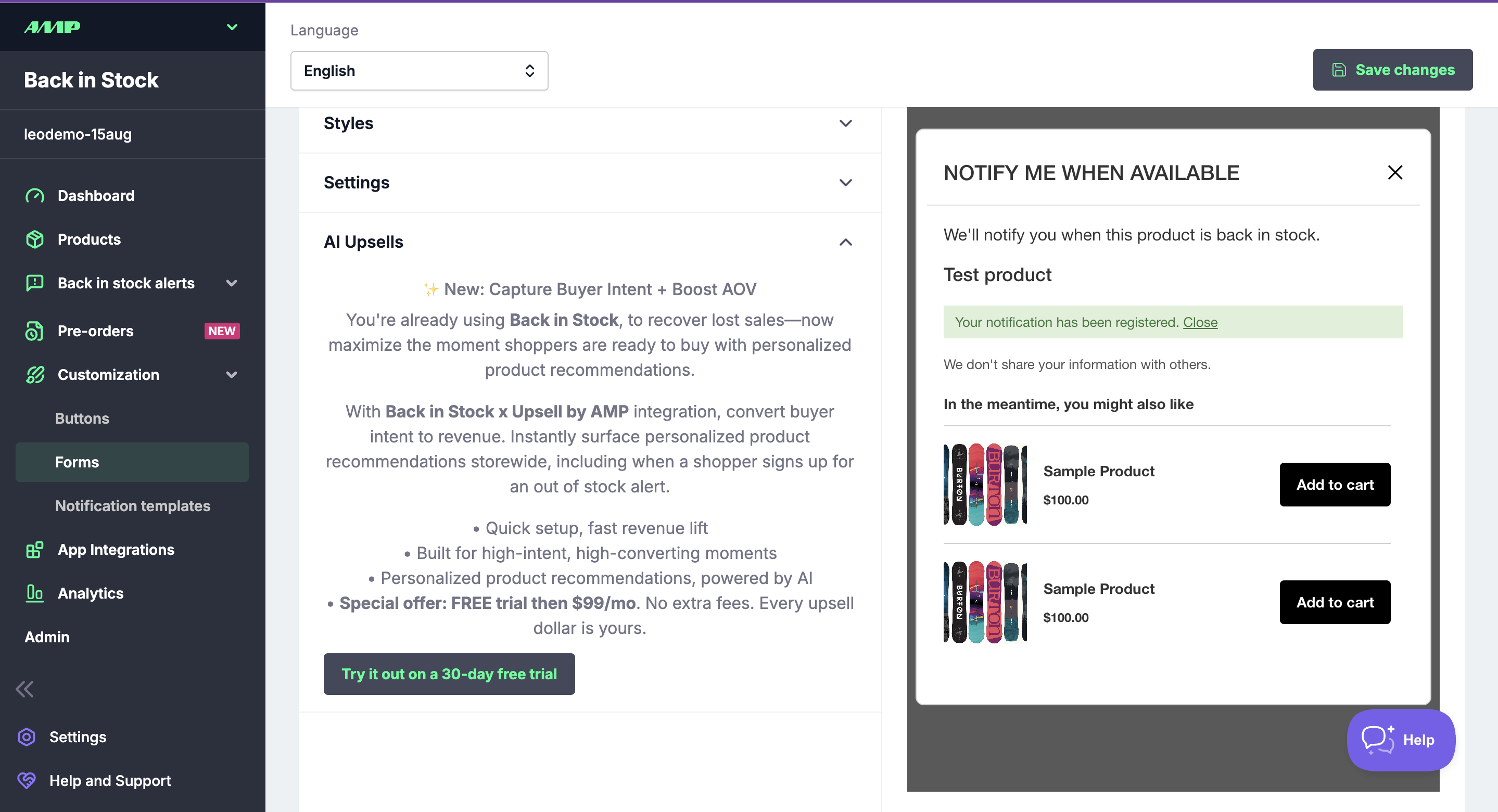This screenshot has height=812, width=1498.
Task: Collapse sidebar with double-chevron icon
Action: pos(25,689)
